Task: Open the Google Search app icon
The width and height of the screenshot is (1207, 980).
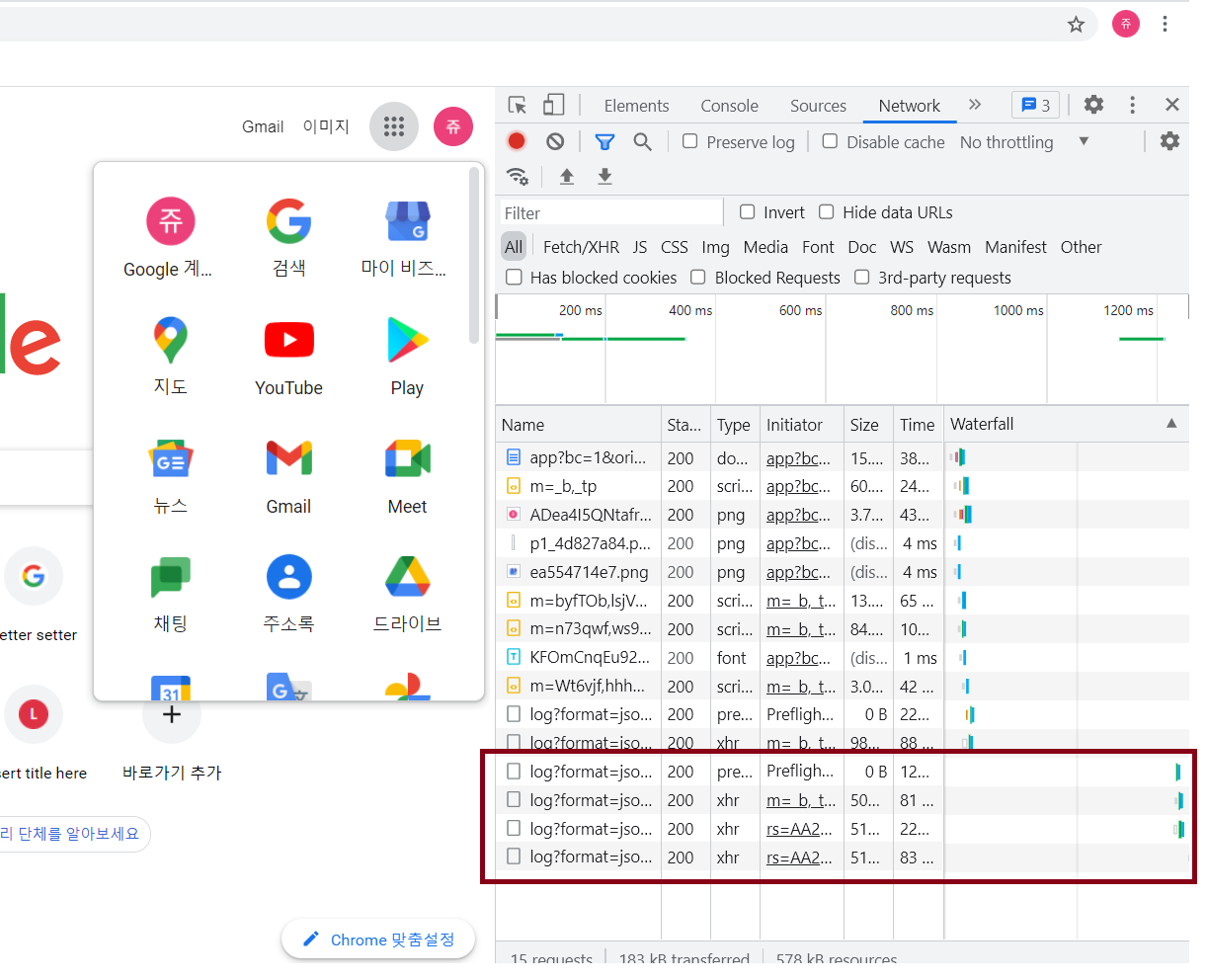Action: 288,237
